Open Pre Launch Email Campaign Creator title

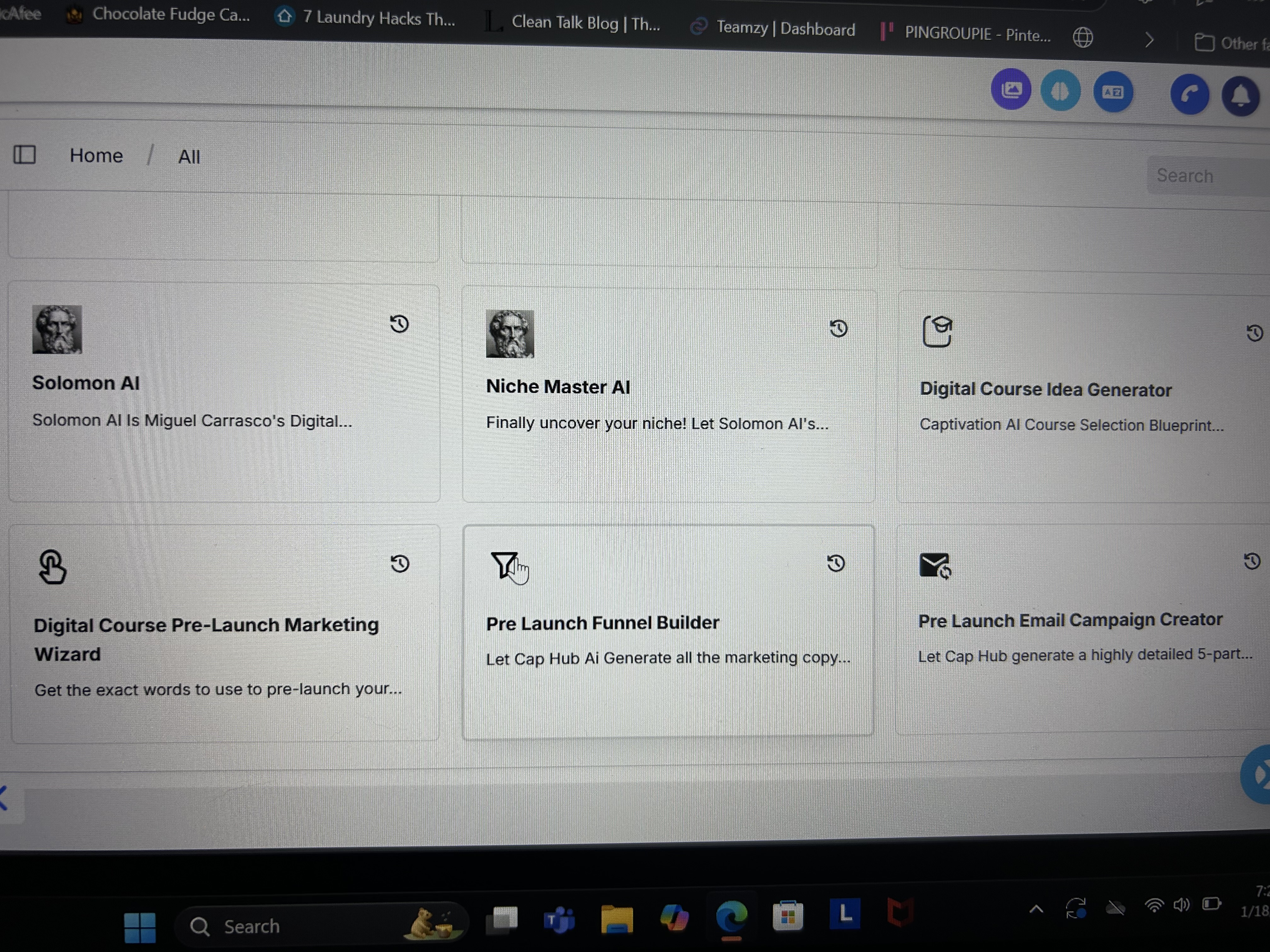(x=1070, y=620)
